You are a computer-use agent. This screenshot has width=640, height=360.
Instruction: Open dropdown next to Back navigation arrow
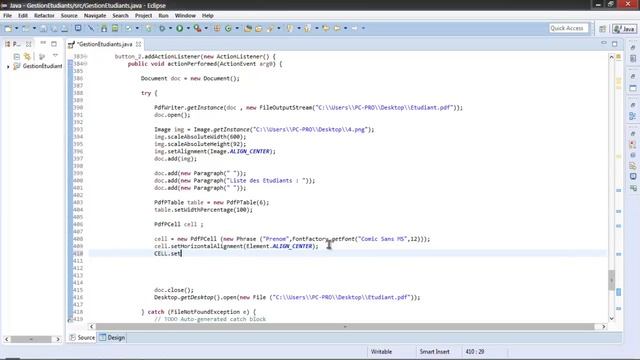click(345, 28)
